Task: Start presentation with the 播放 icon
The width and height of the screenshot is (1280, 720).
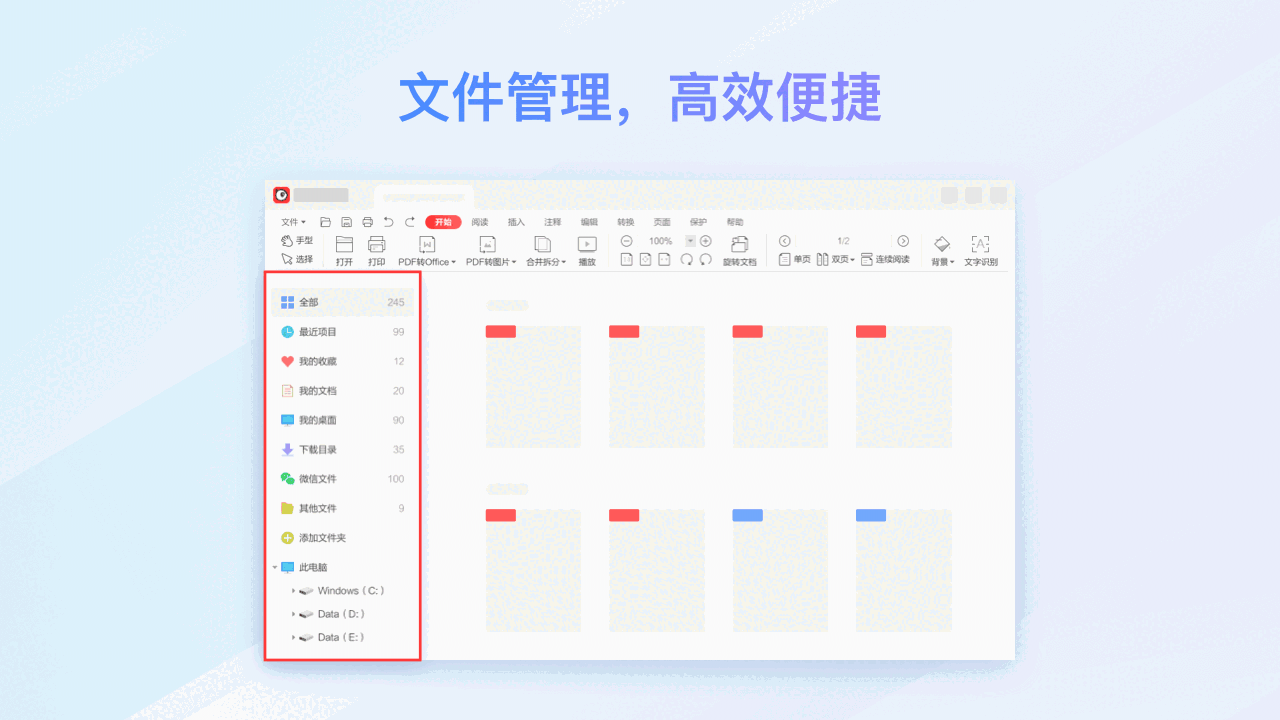Action: pos(586,247)
